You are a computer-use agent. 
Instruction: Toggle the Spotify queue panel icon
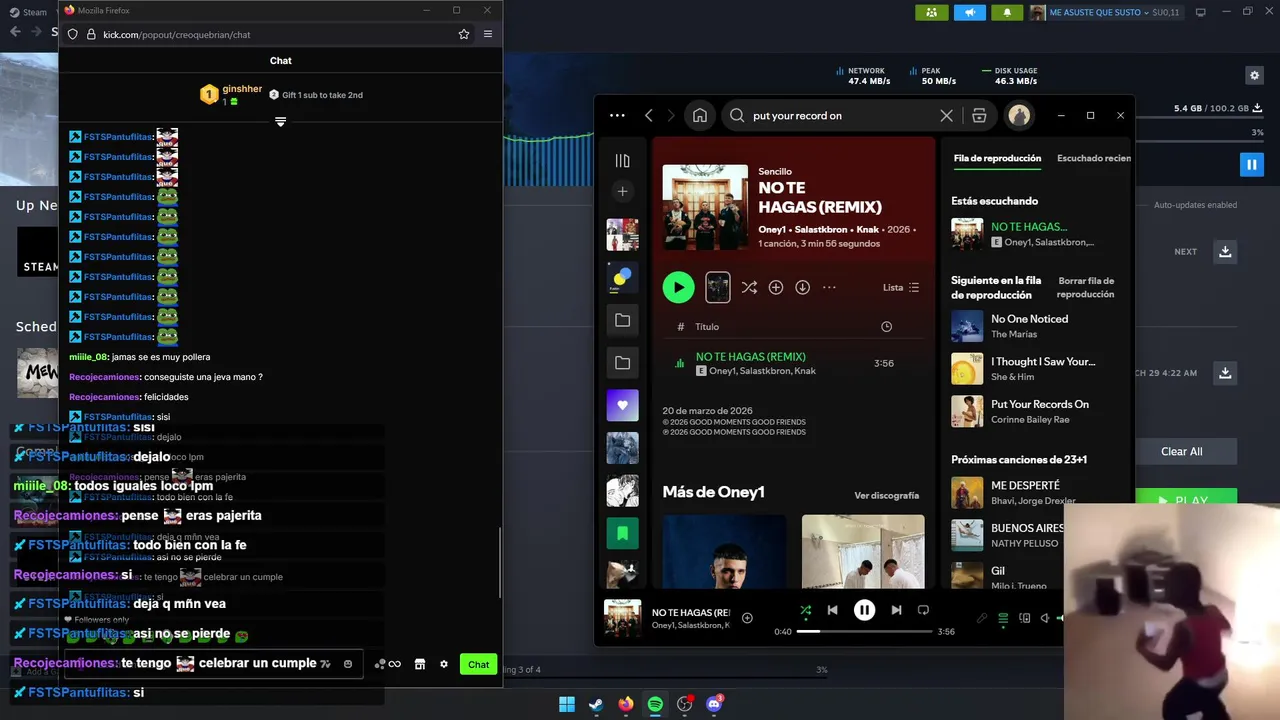tap(1003, 618)
